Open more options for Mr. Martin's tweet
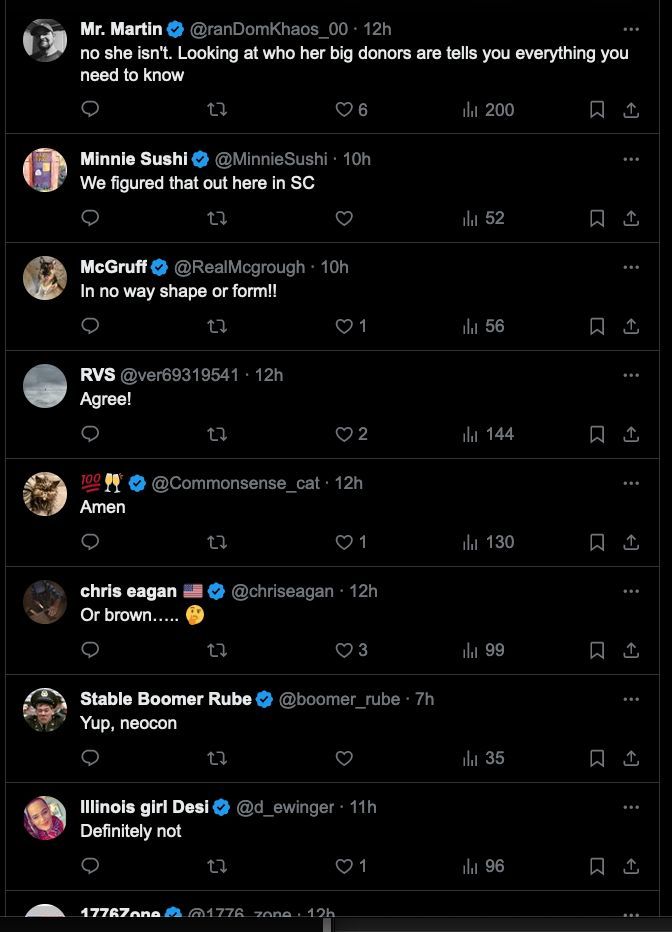This screenshot has width=672, height=932. coord(631,29)
